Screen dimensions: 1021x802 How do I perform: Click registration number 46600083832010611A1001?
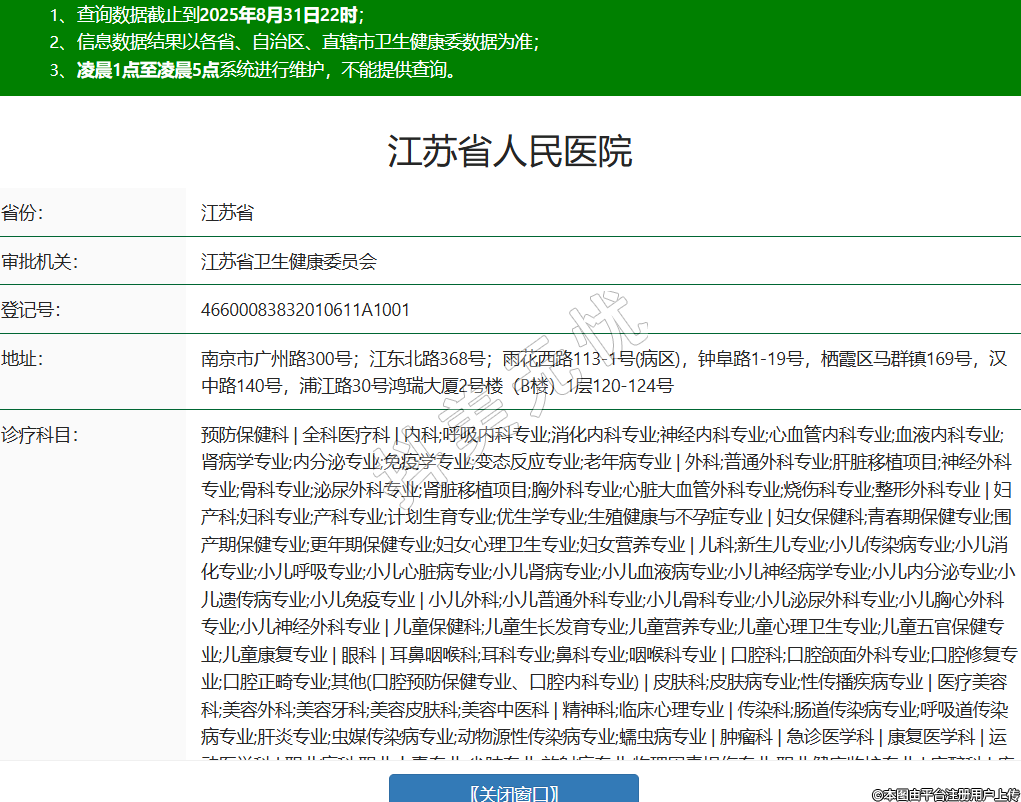click(x=305, y=310)
